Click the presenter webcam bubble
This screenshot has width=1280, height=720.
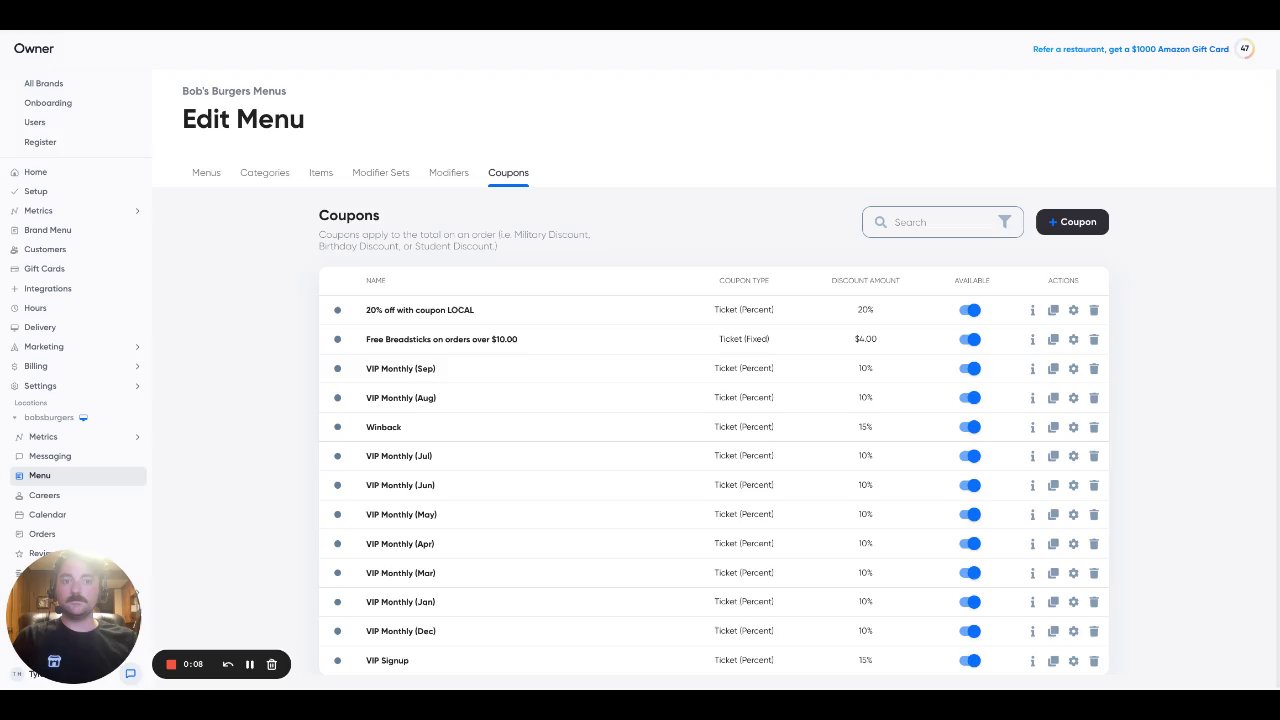coord(73,615)
